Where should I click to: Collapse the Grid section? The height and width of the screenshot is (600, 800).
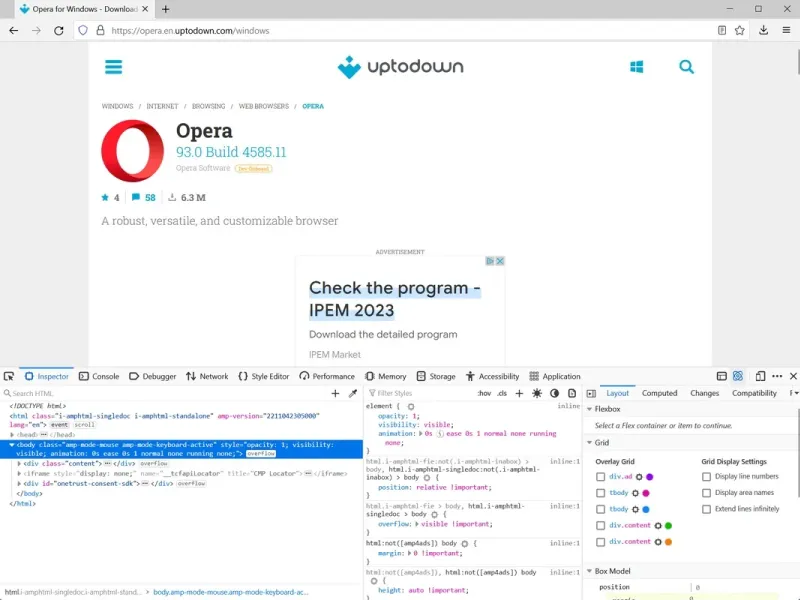[x=590, y=443]
